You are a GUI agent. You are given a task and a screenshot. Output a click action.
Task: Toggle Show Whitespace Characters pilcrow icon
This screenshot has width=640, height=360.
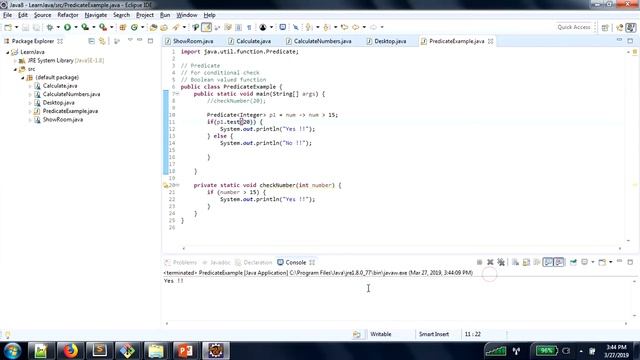(x=249, y=27)
